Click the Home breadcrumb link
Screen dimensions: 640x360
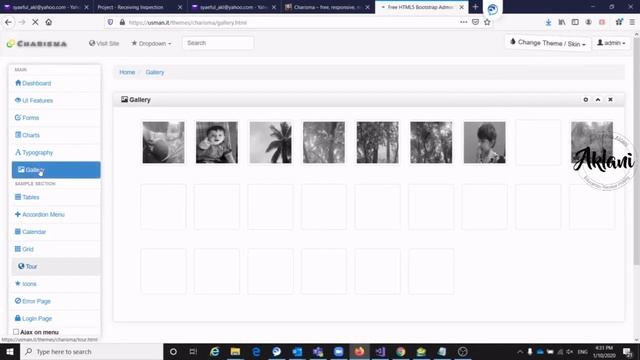pos(127,72)
